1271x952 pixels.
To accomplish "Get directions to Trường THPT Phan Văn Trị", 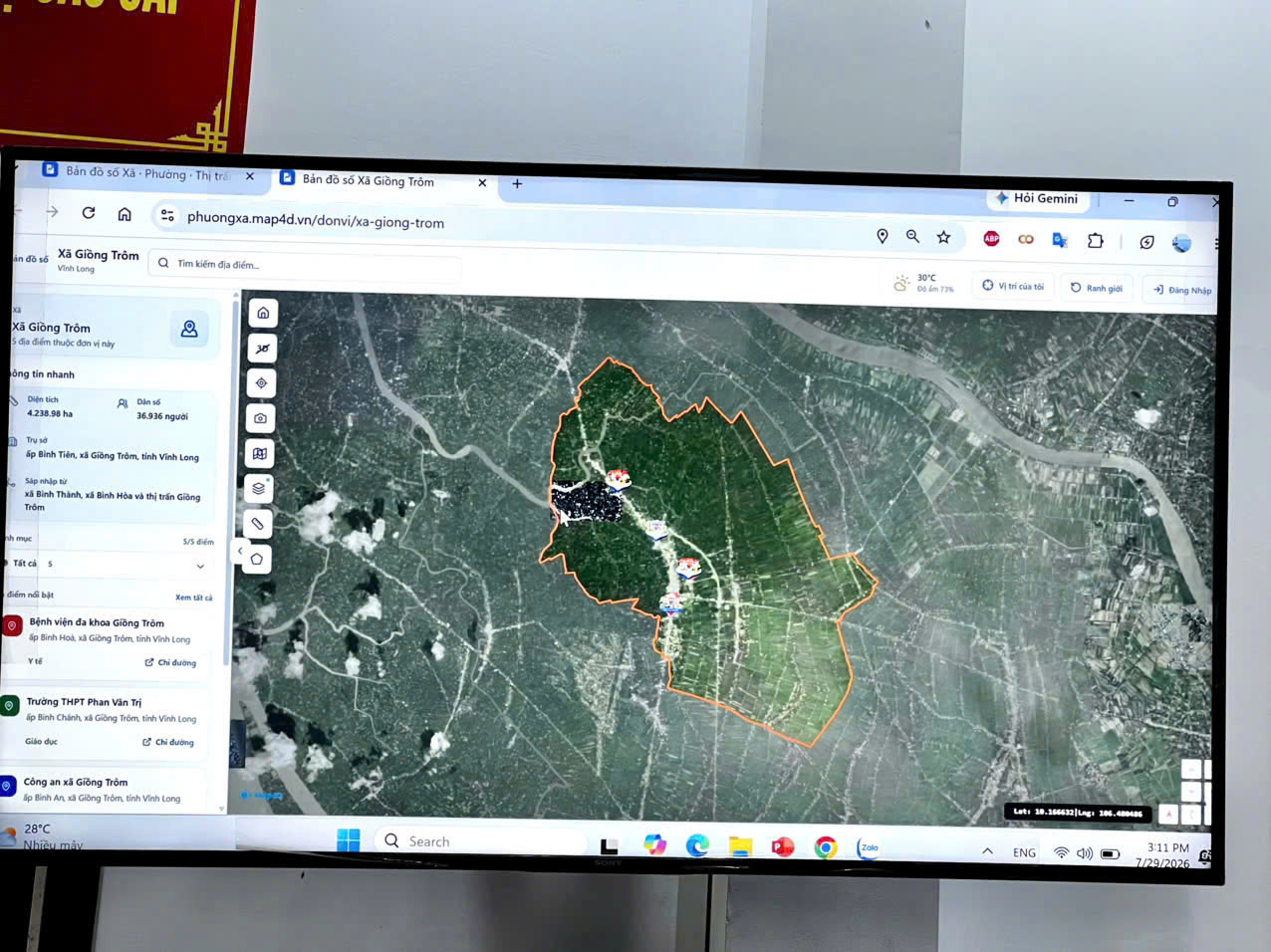I will [168, 742].
